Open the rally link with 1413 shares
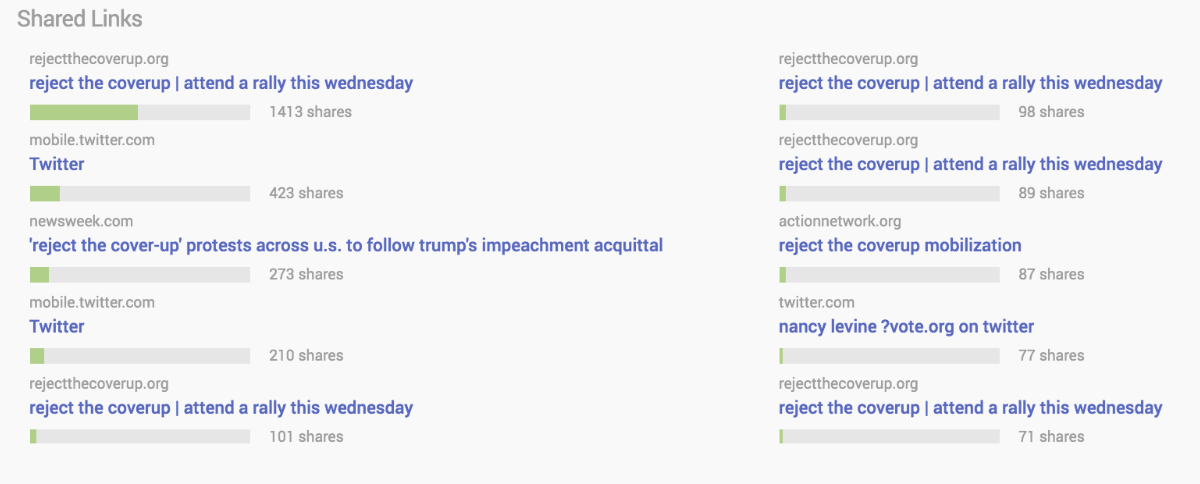The width and height of the screenshot is (1200, 484). (221, 83)
